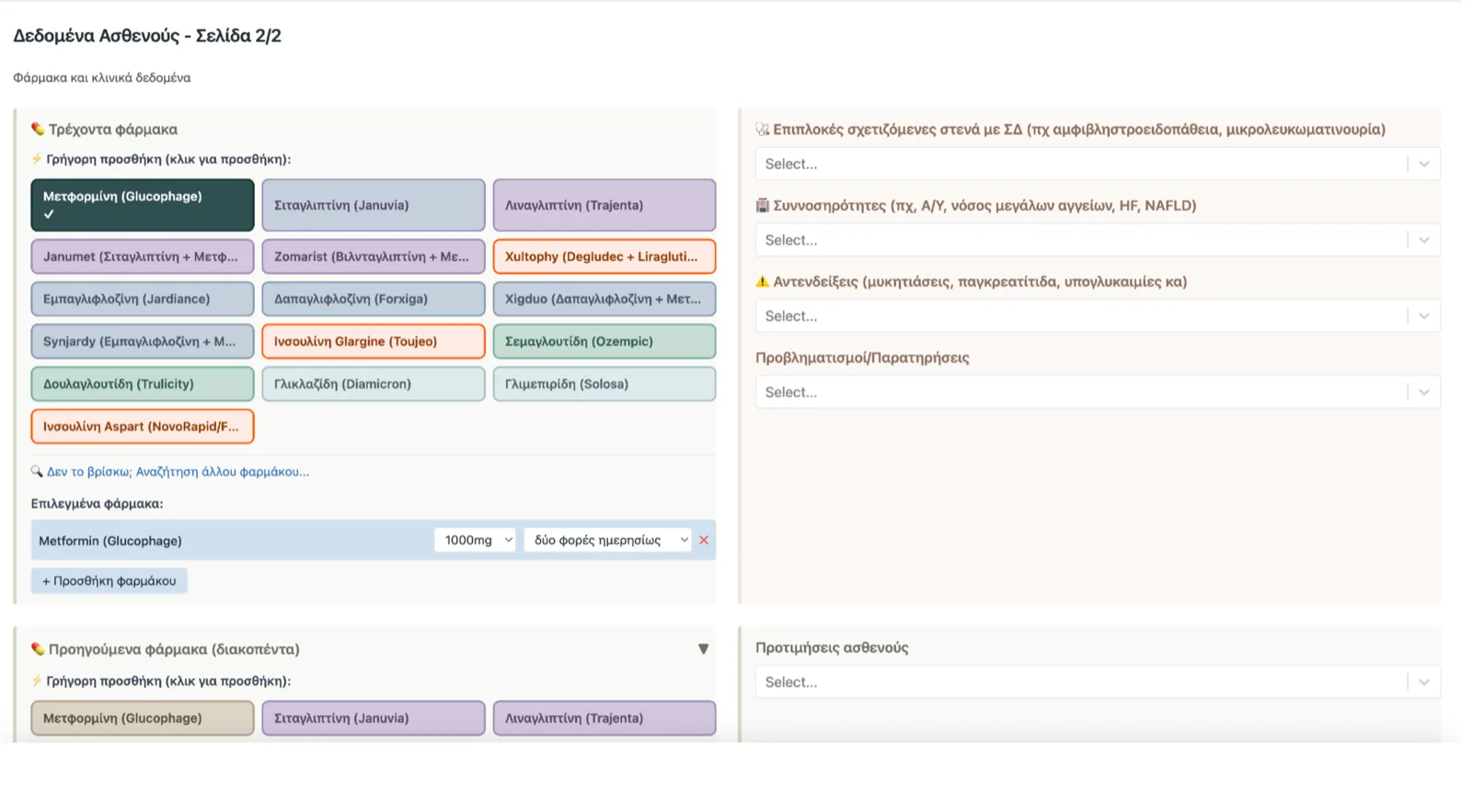Click the pill icon next to Προηγούμενα φάρμακα
The height and width of the screenshot is (812, 1472).
(38, 648)
